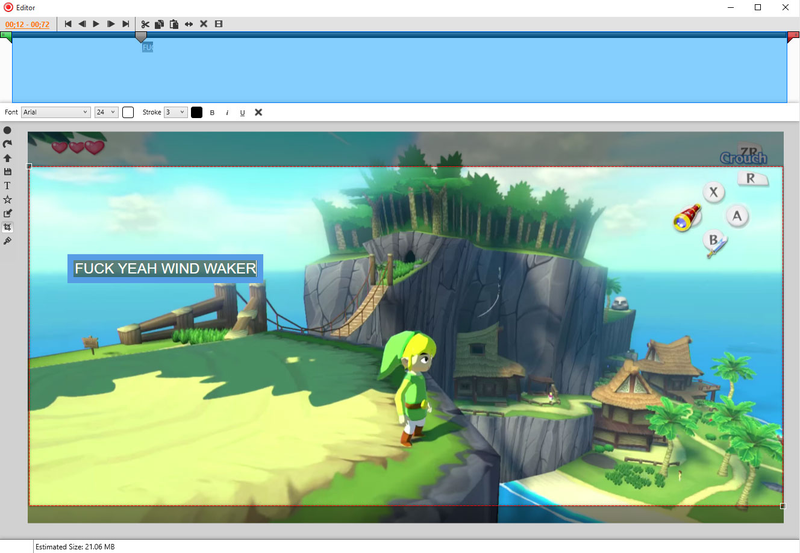Click the bottom-right crop handle on the preview

click(x=783, y=506)
